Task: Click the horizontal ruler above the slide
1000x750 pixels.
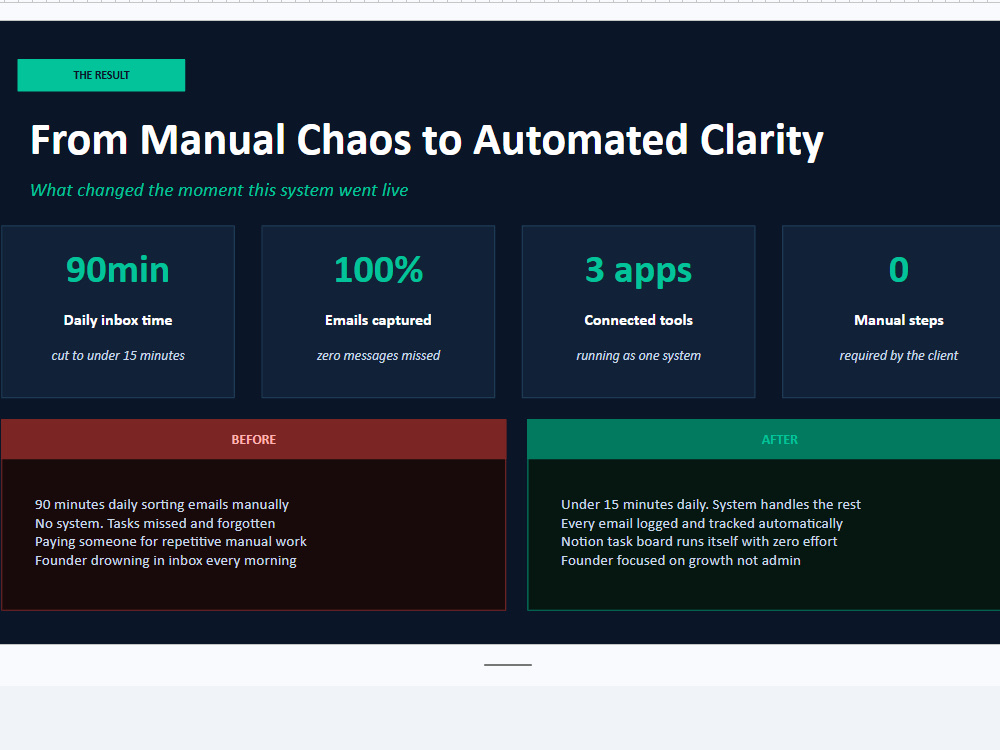Action: (x=500, y=2)
